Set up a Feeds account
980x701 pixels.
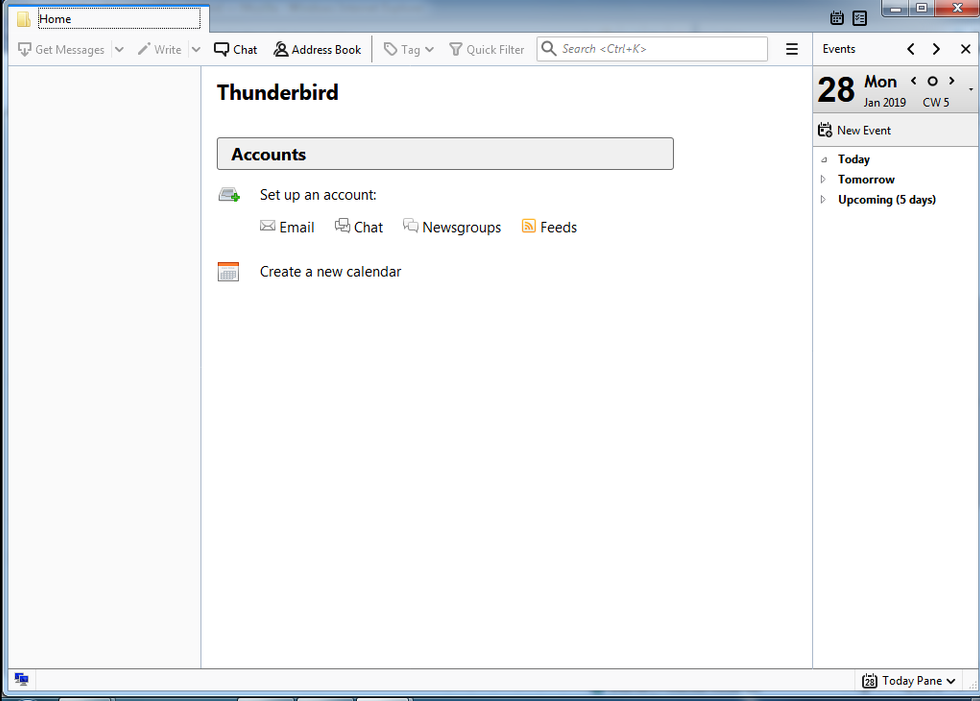click(549, 227)
